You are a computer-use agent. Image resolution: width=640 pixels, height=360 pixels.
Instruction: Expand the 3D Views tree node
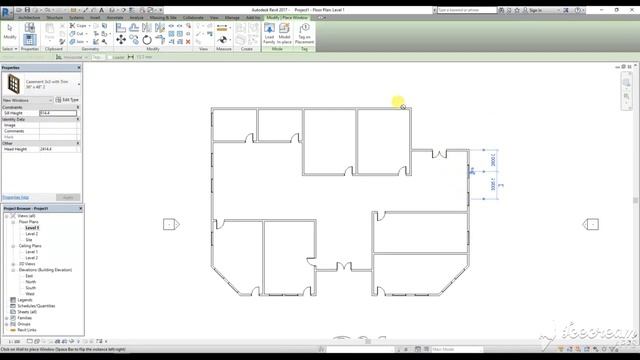coord(13,264)
